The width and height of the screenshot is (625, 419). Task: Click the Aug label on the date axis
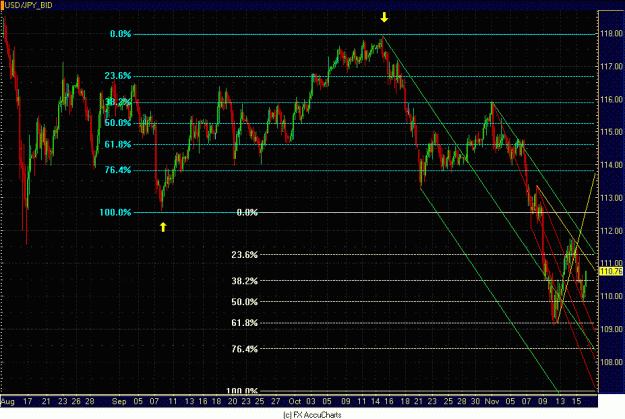click(8, 401)
